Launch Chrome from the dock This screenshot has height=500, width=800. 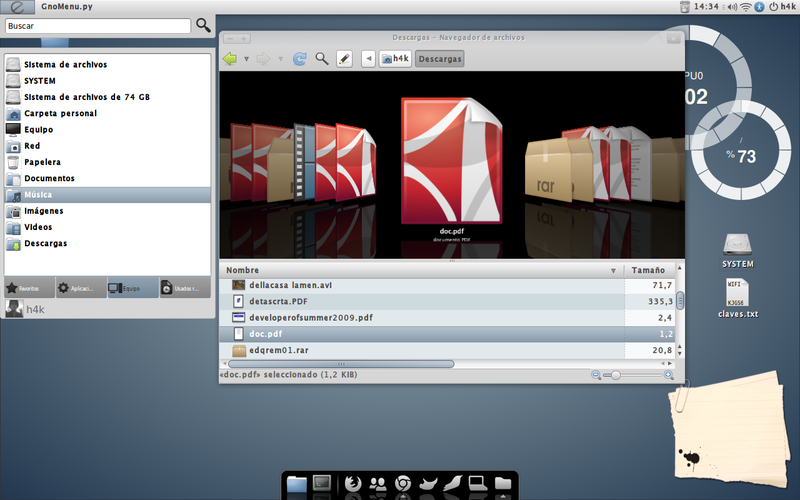403,483
